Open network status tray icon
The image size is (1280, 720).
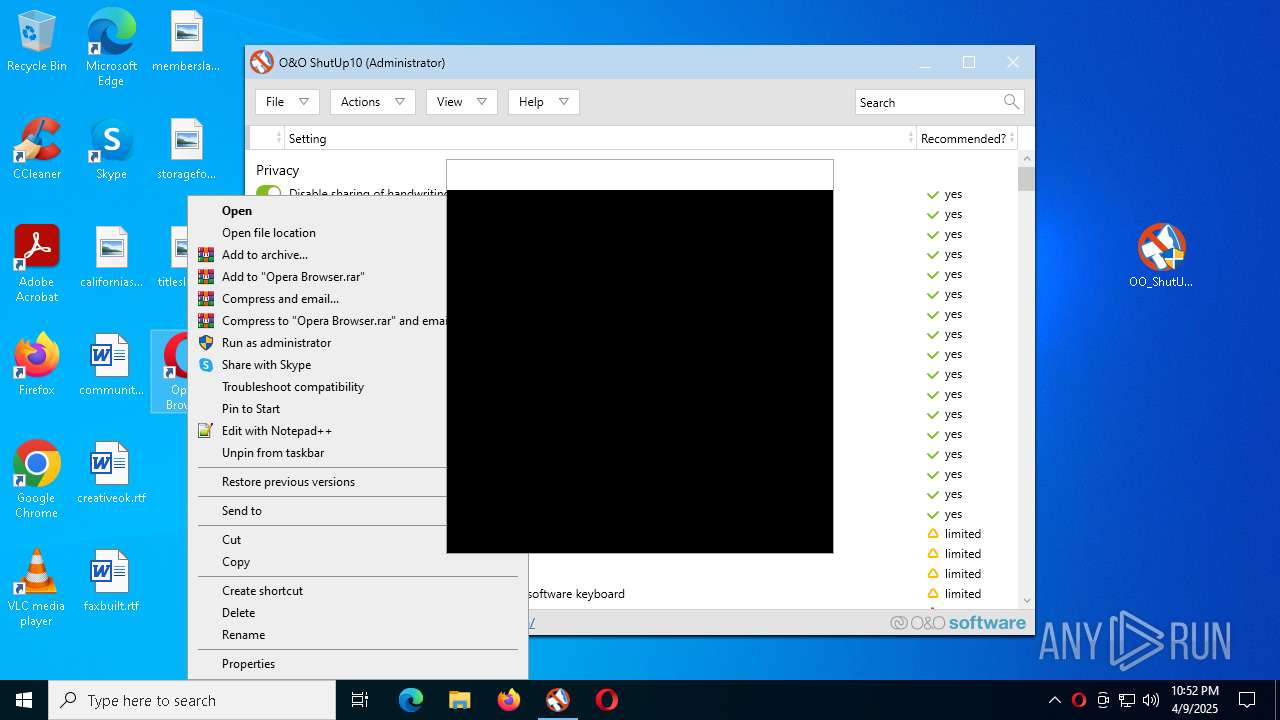[1127, 700]
